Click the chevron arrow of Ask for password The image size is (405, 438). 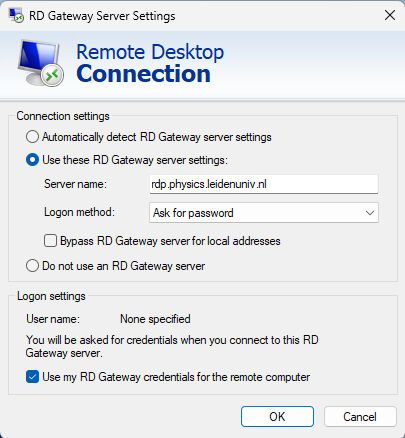370,213
